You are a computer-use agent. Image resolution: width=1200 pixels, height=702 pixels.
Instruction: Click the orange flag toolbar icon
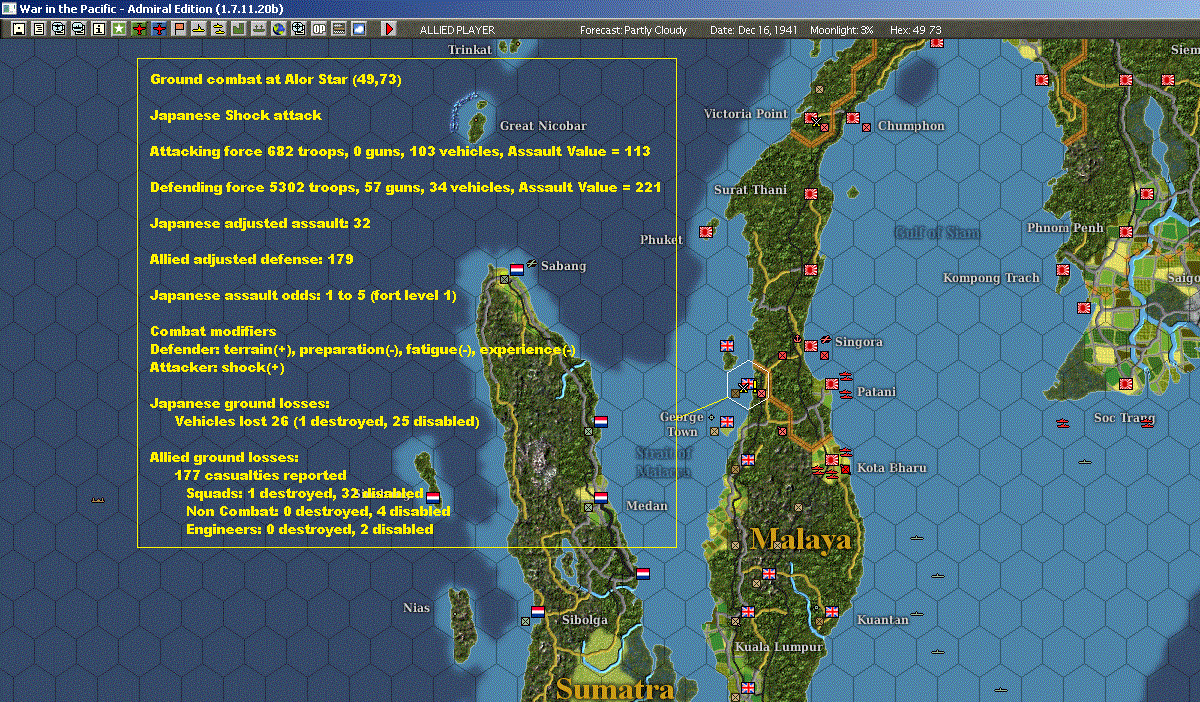[x=179, y=29]
